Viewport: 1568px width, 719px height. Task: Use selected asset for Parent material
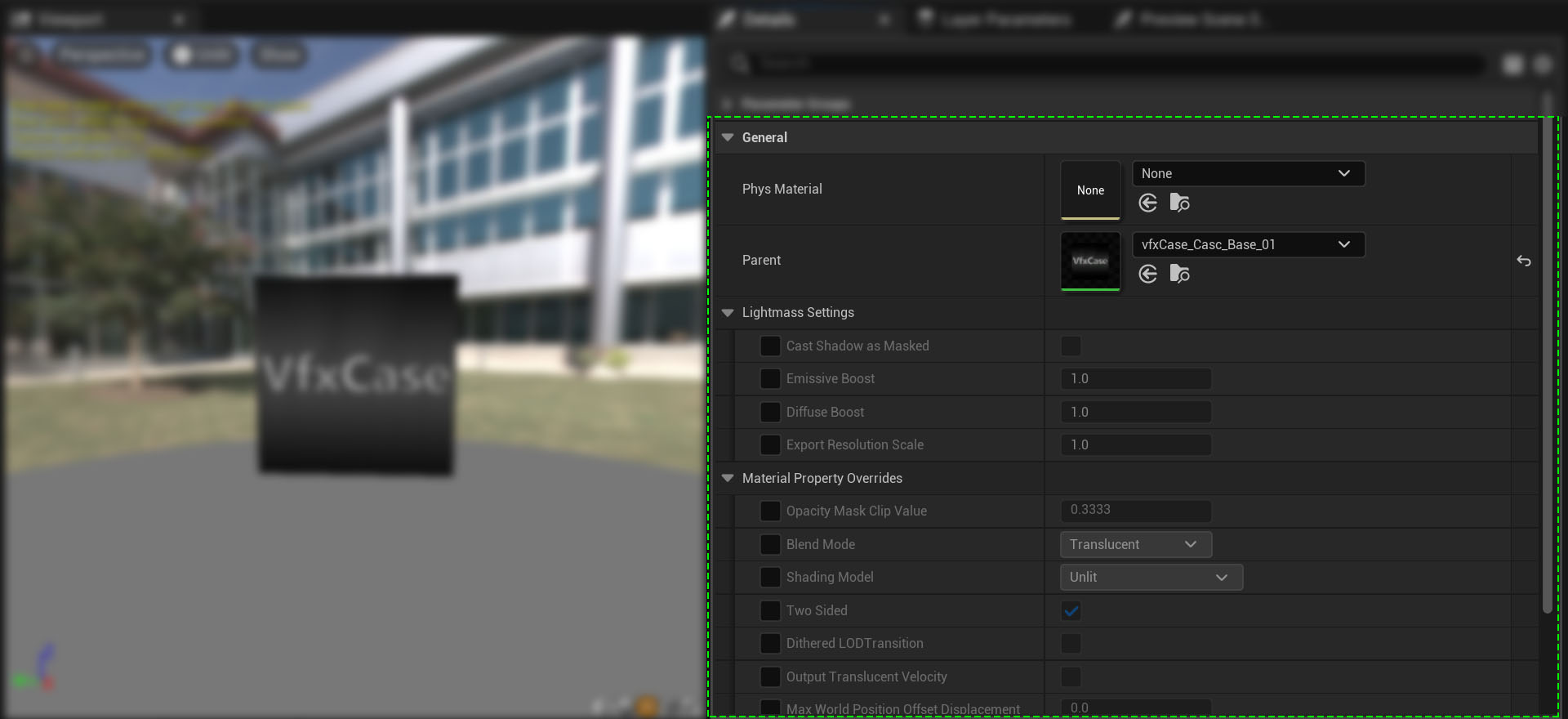1147,274
